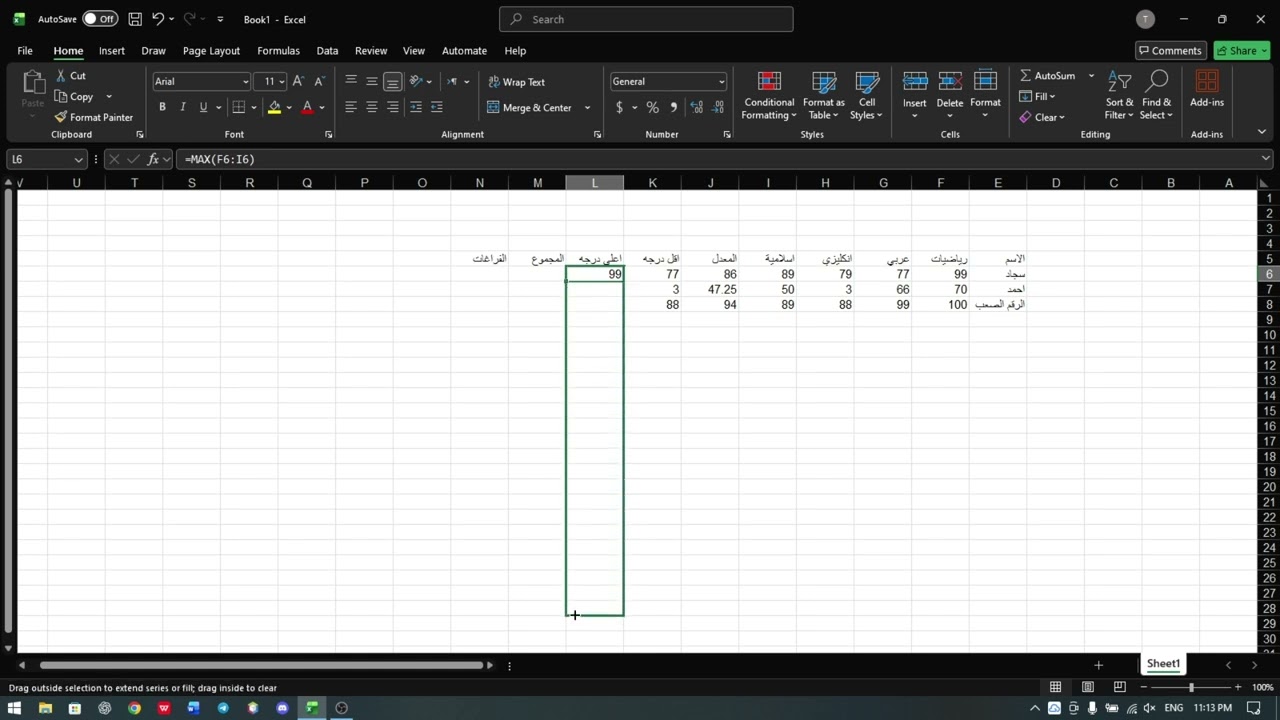Image resolution: width=1280 pixels, height=720 pixels.
Task: Click the Save icon in title bar
Action: 135,19
